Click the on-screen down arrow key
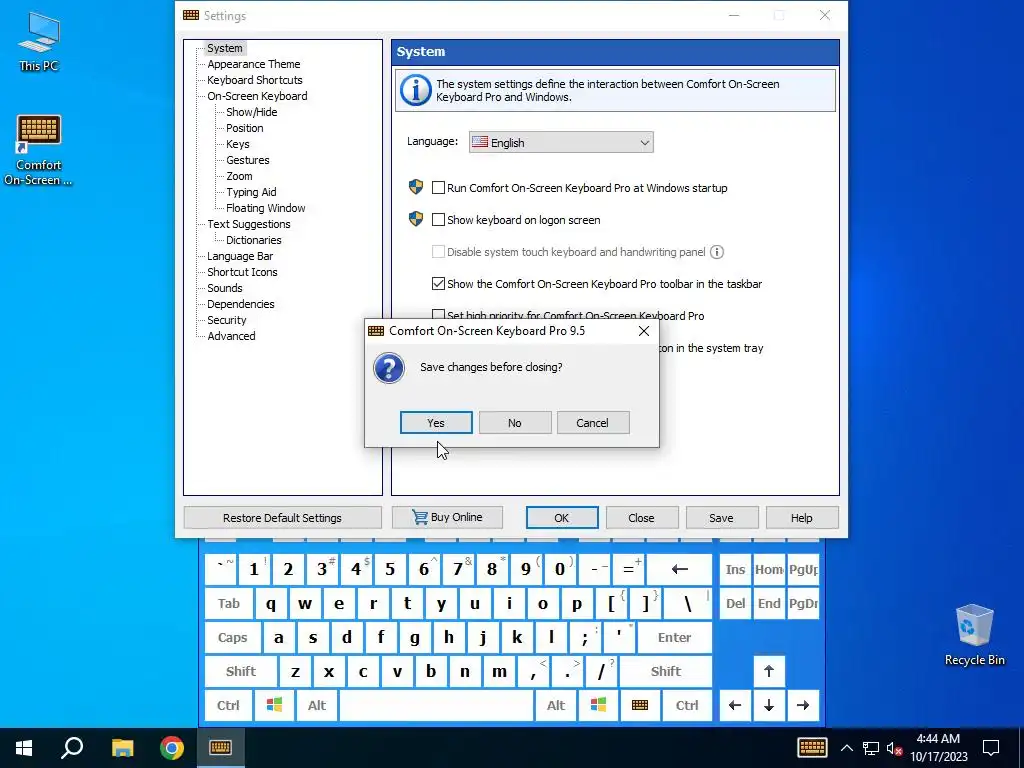 pos(769,705)
